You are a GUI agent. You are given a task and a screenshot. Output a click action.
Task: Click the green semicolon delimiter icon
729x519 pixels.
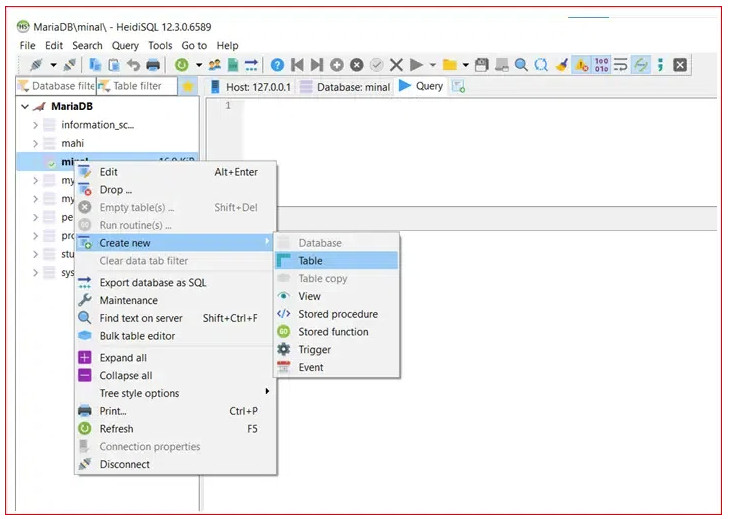point(660,65)
